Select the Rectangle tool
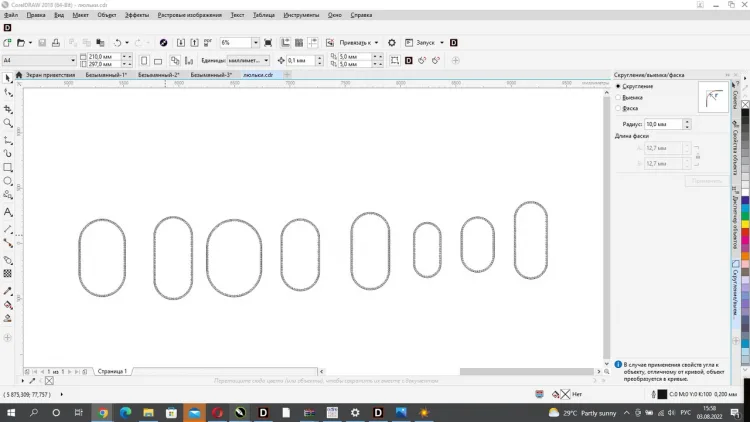Screen dimensions: 750x422 [x=8, y=167]
